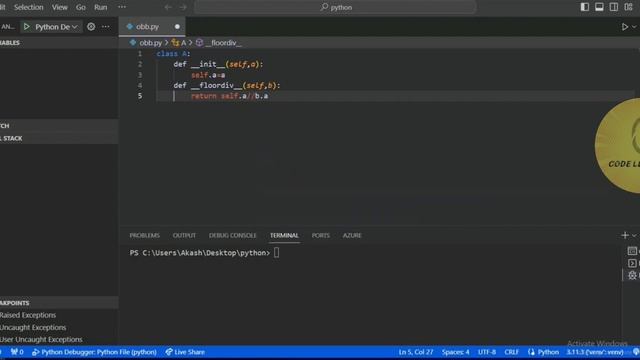Screen dimensions: 640x360
Task: Toggle User Uncaught Exceptions breakpoint
Action: [41, 340]
